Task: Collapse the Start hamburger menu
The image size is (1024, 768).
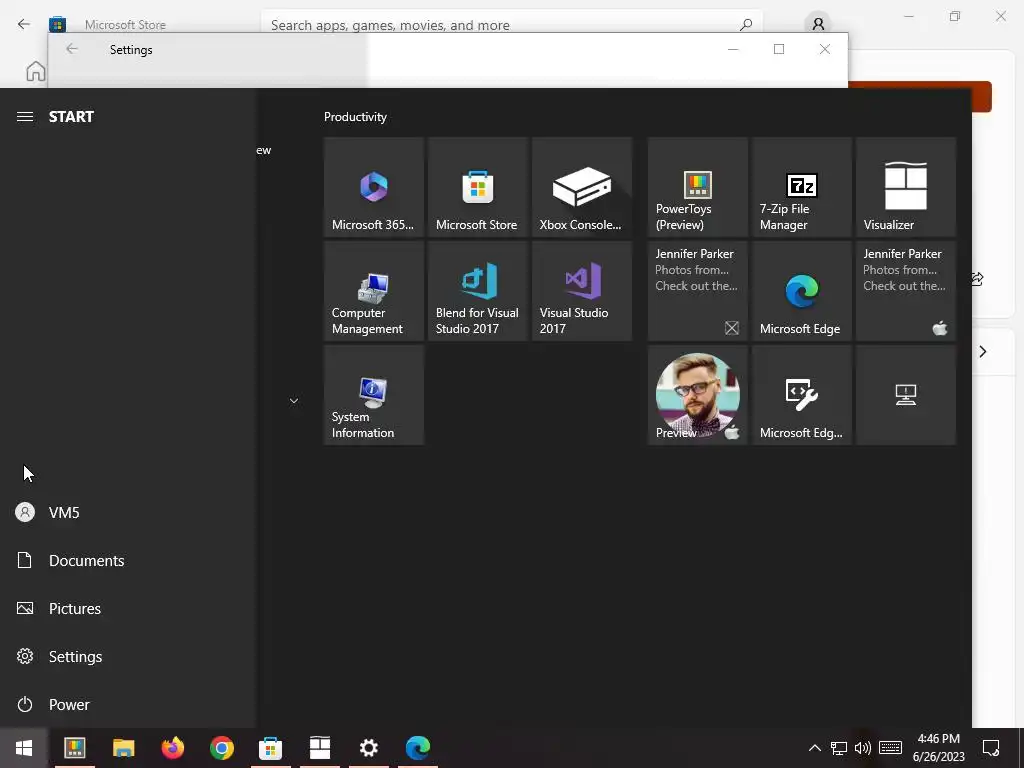Action: (x=25, y=117)
